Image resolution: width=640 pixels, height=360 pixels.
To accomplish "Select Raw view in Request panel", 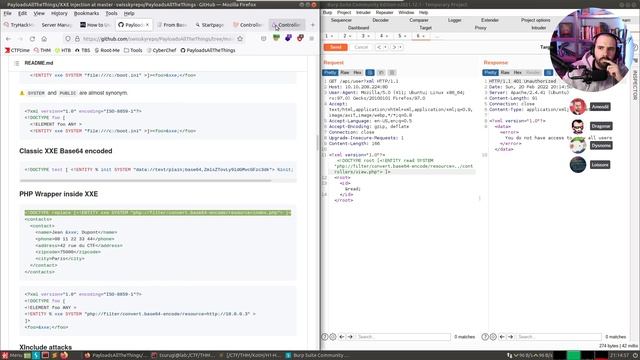I will point(345,73).
